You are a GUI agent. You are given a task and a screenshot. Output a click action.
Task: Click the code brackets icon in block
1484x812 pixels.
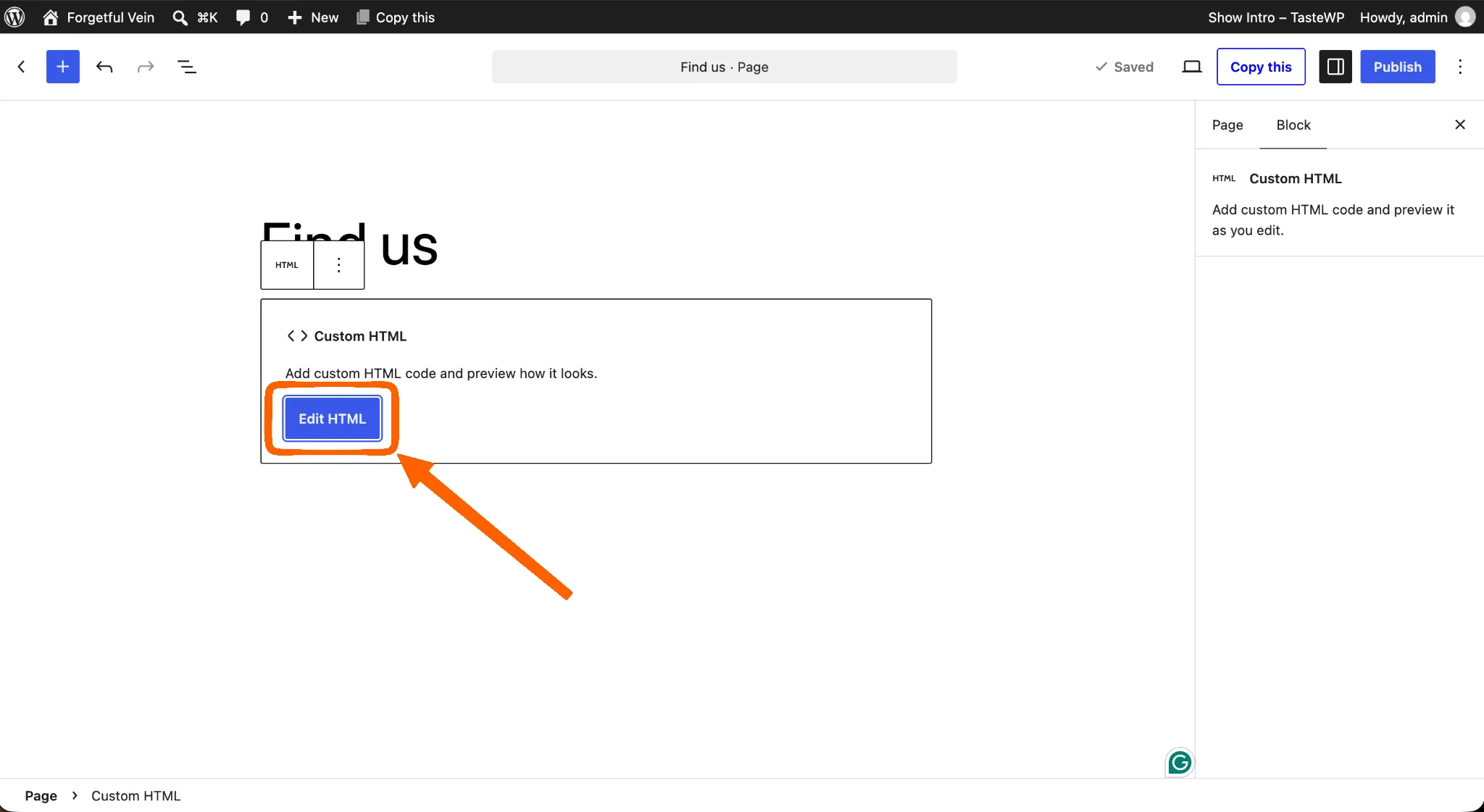coord(297,336)
